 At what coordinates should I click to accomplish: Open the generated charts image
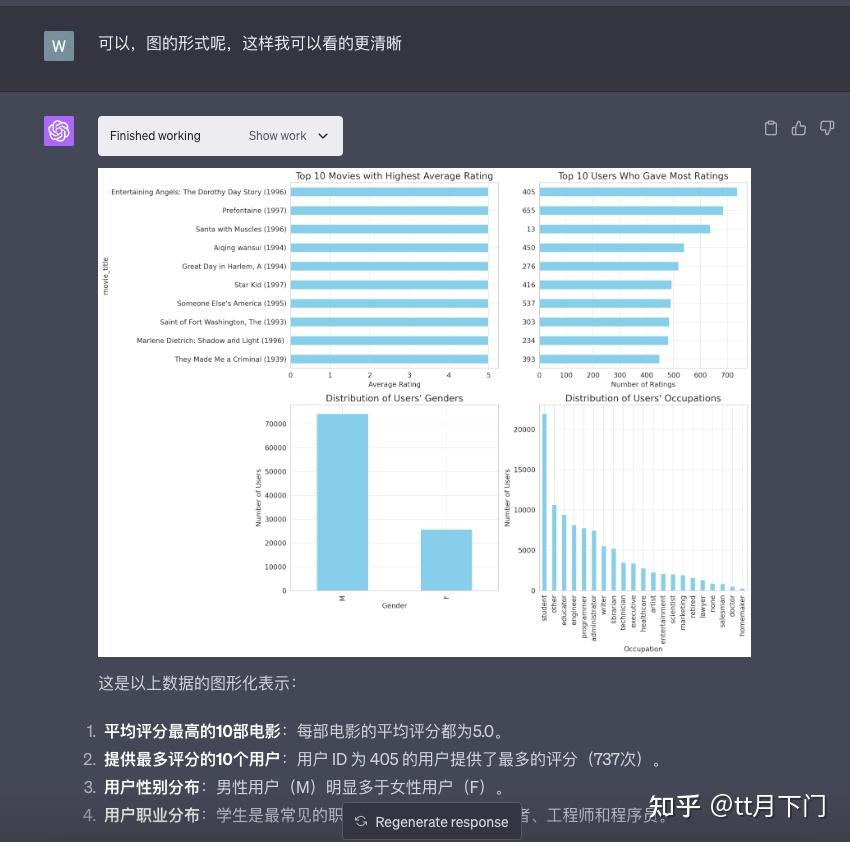424,412
